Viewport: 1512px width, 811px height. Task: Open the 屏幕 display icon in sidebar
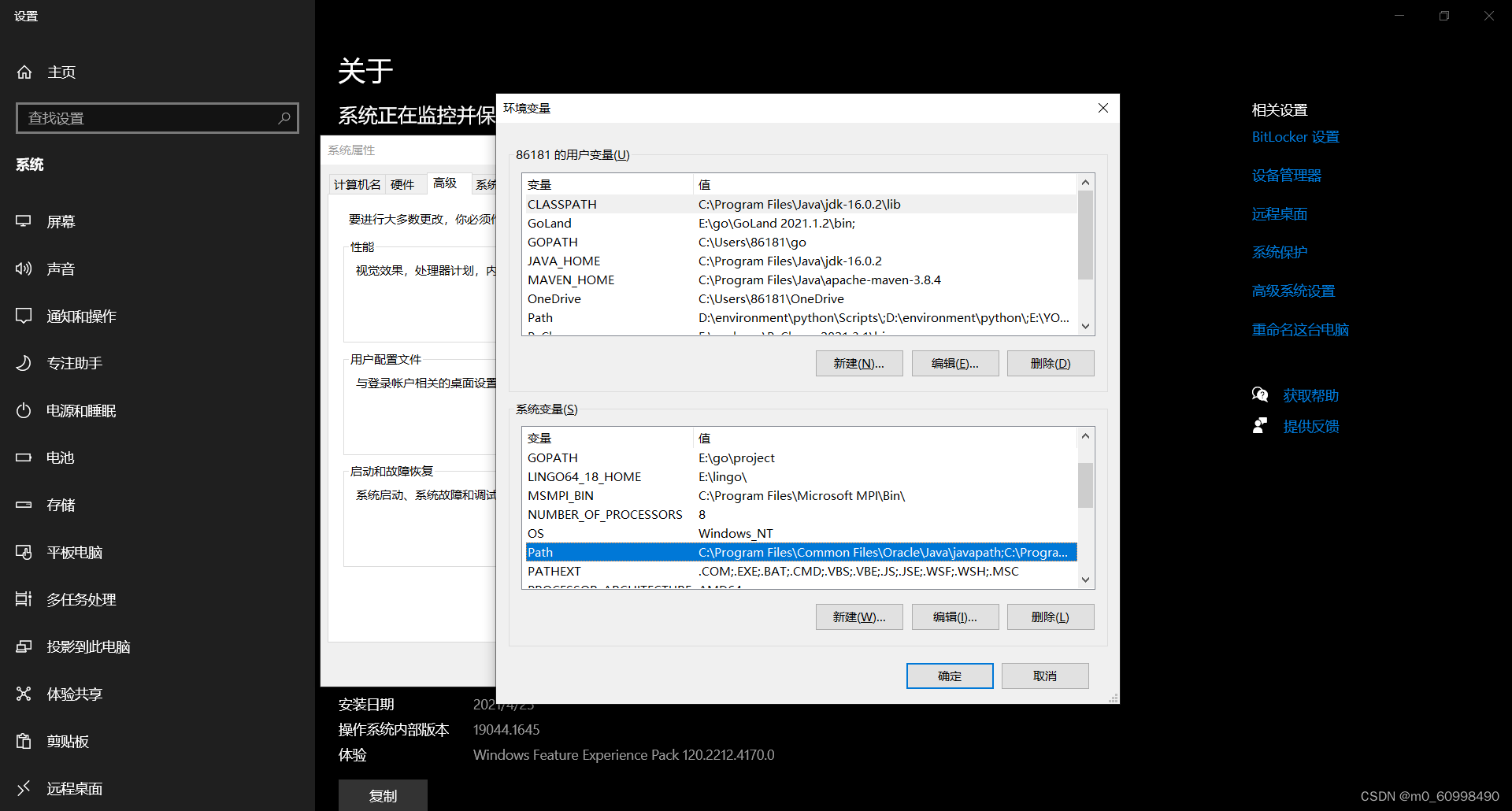[24, 221]
